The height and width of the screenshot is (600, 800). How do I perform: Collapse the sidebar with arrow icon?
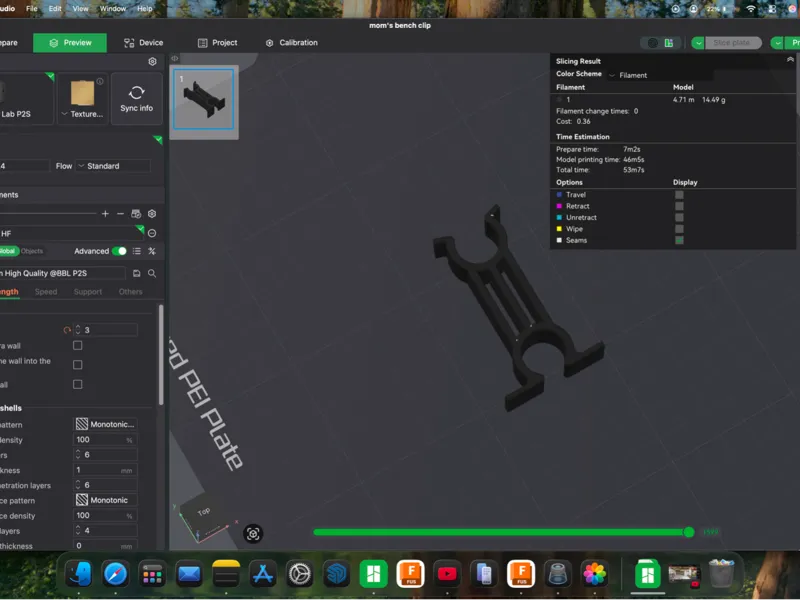(x=174, y=58)
